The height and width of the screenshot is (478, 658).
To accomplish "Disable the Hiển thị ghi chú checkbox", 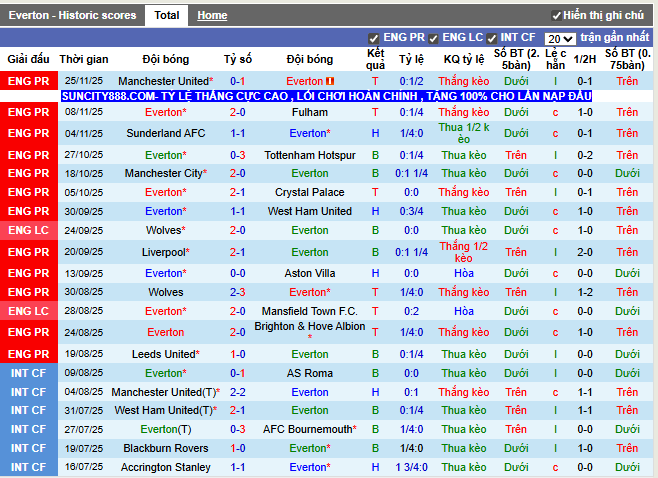I will [x=557, y=16].
